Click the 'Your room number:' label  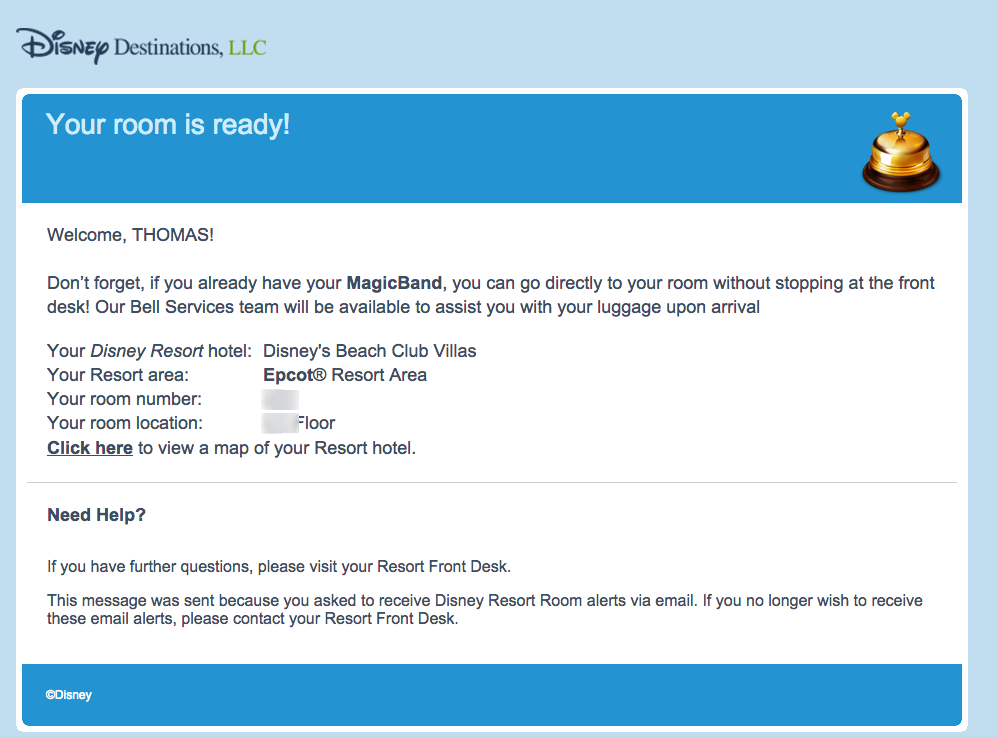(x=125, y=399)
